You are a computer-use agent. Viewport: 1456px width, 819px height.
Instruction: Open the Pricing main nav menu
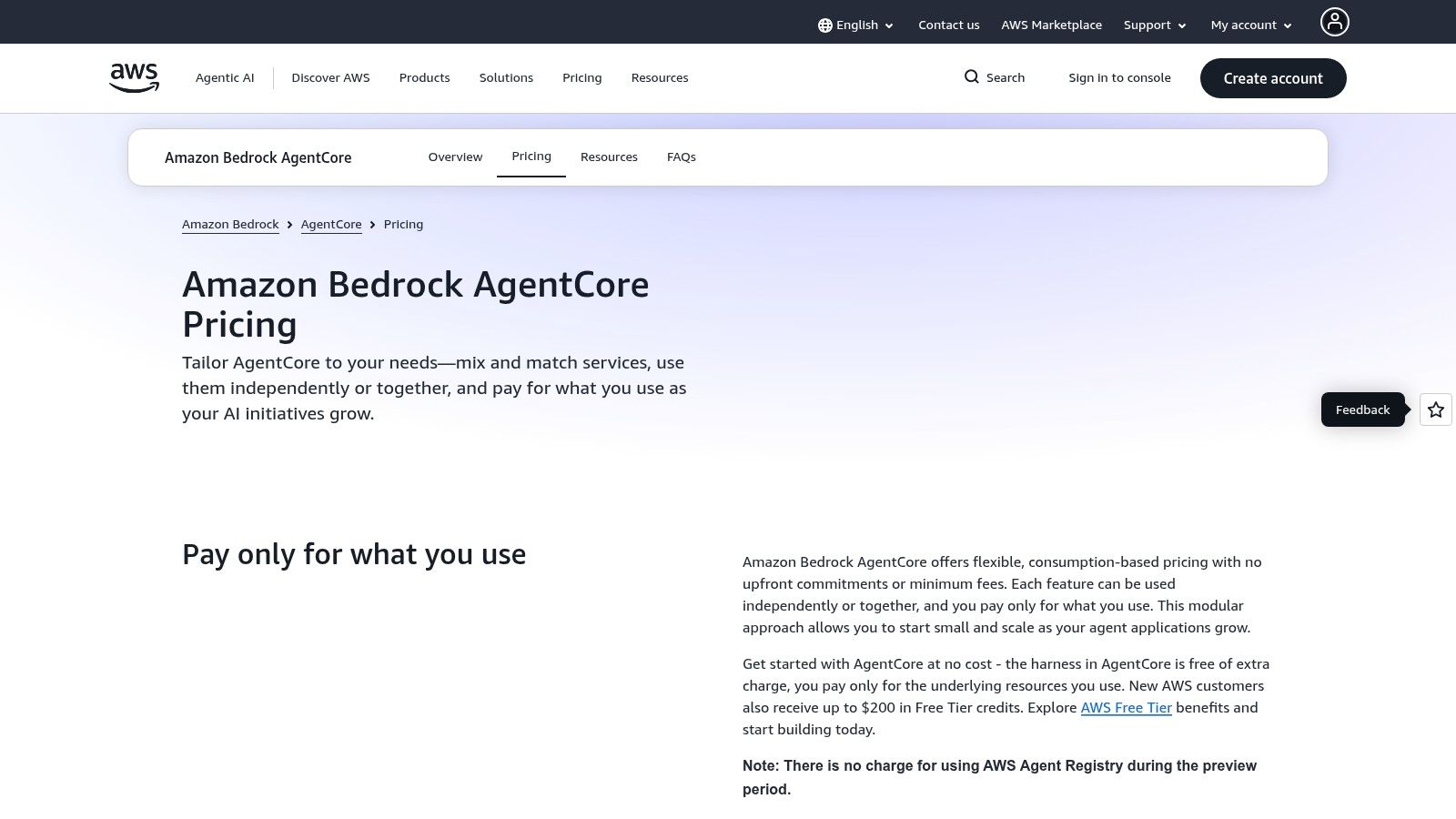click(x=582, y=78)
